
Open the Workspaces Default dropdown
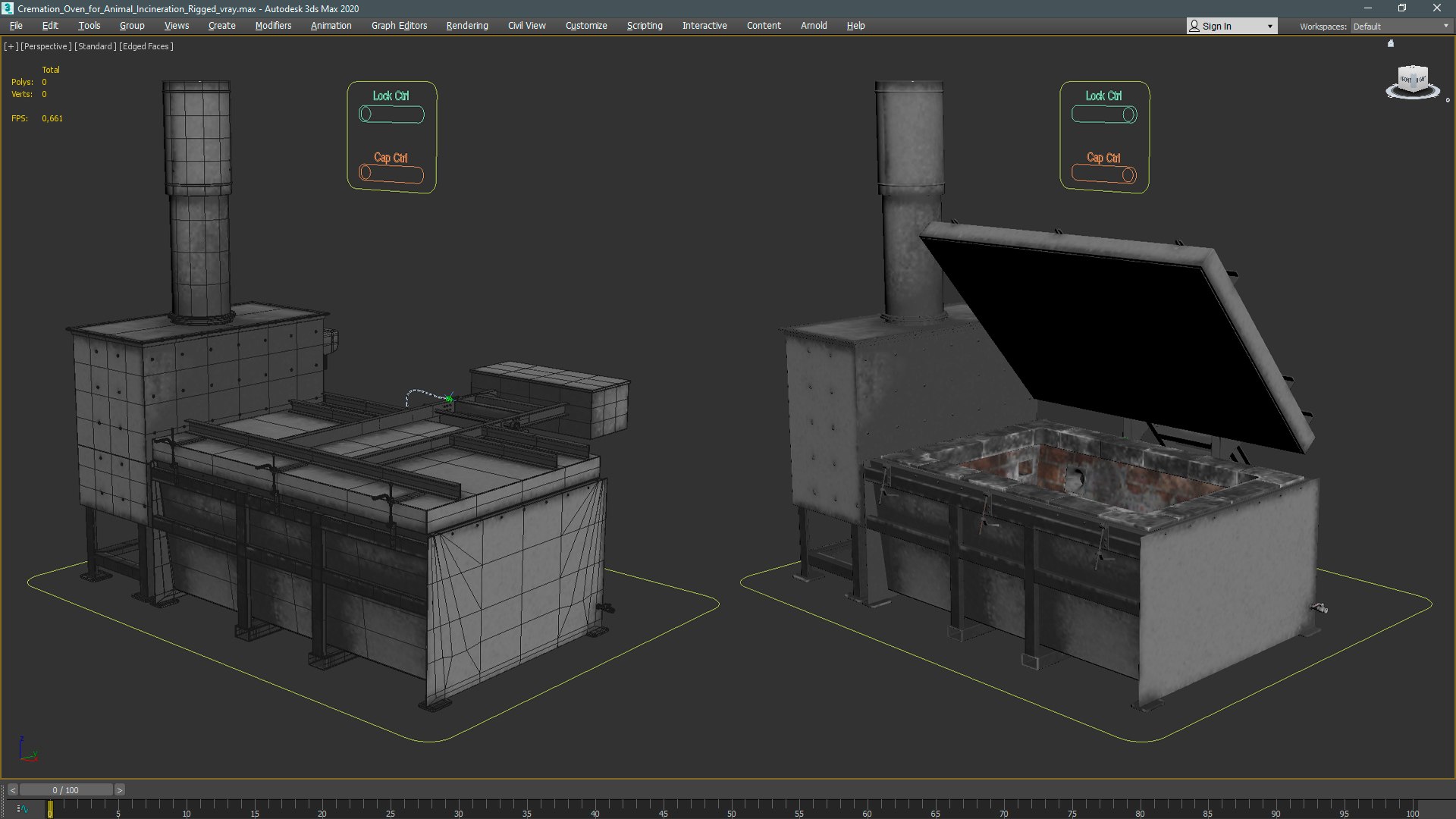pos(1401,26)
